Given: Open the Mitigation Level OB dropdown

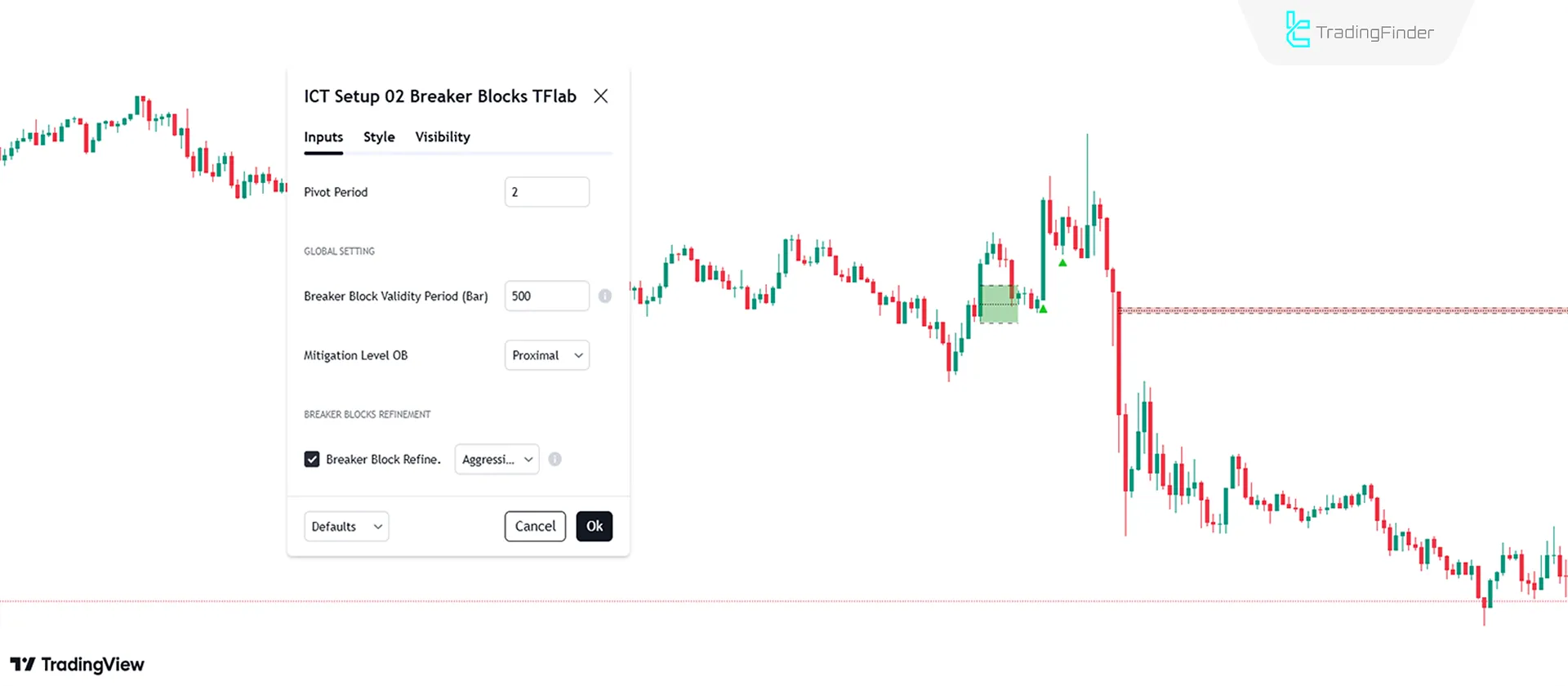Looking at the screenshot, I should click(x=546, y=355).
